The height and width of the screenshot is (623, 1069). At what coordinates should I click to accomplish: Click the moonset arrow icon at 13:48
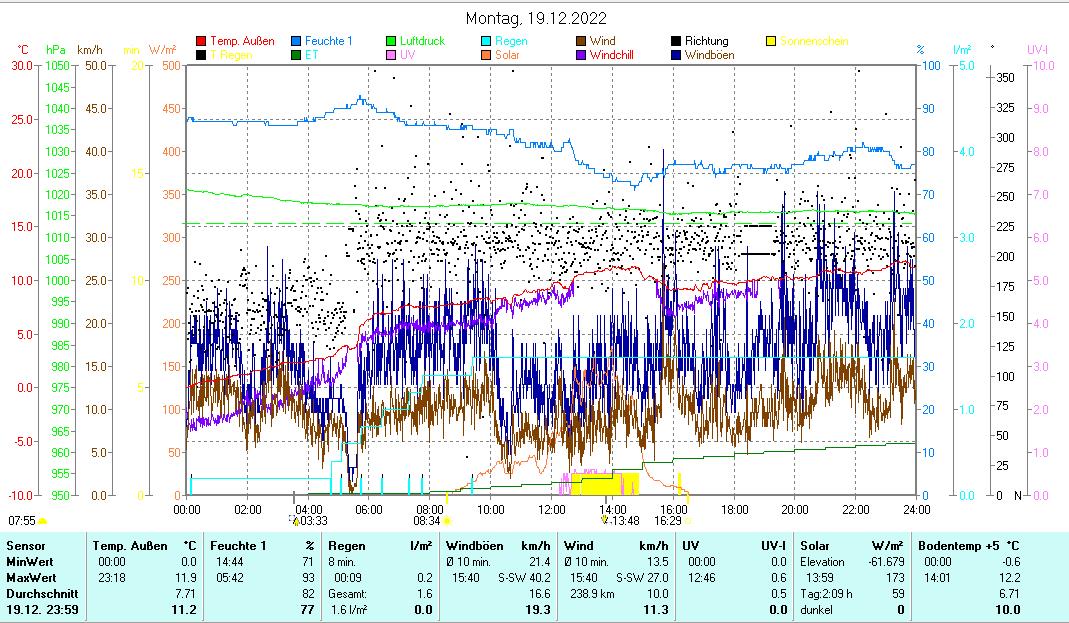[x=604, y=521]
